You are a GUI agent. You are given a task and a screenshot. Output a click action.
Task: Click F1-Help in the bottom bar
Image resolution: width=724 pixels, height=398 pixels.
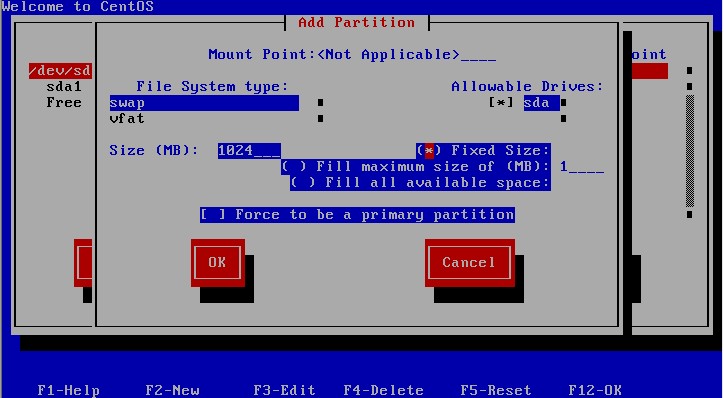point(68,390)
